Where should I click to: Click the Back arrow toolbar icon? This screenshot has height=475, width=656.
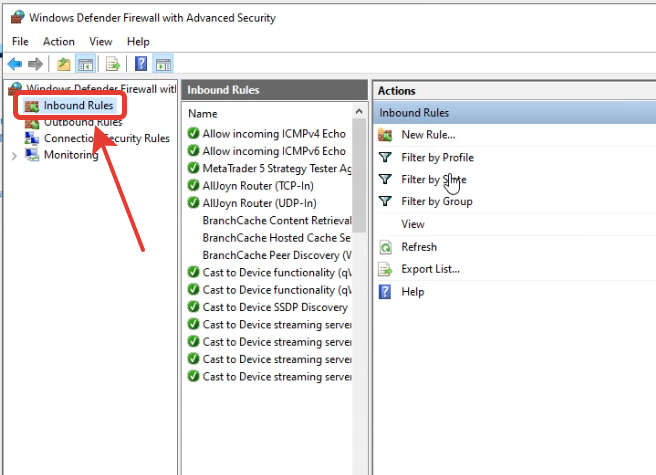(15, 64)
